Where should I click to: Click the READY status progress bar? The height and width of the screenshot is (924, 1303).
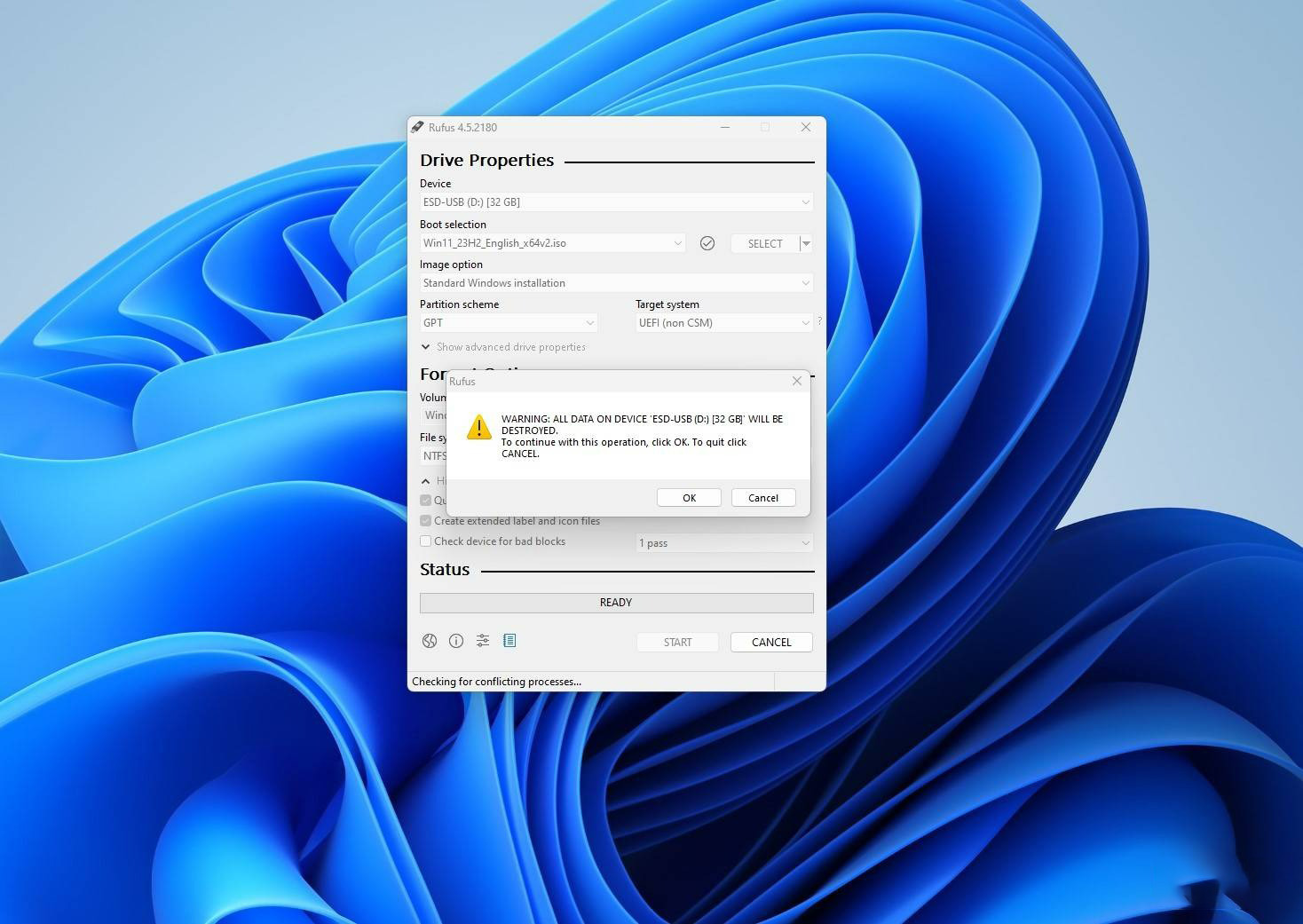(617, 603)
